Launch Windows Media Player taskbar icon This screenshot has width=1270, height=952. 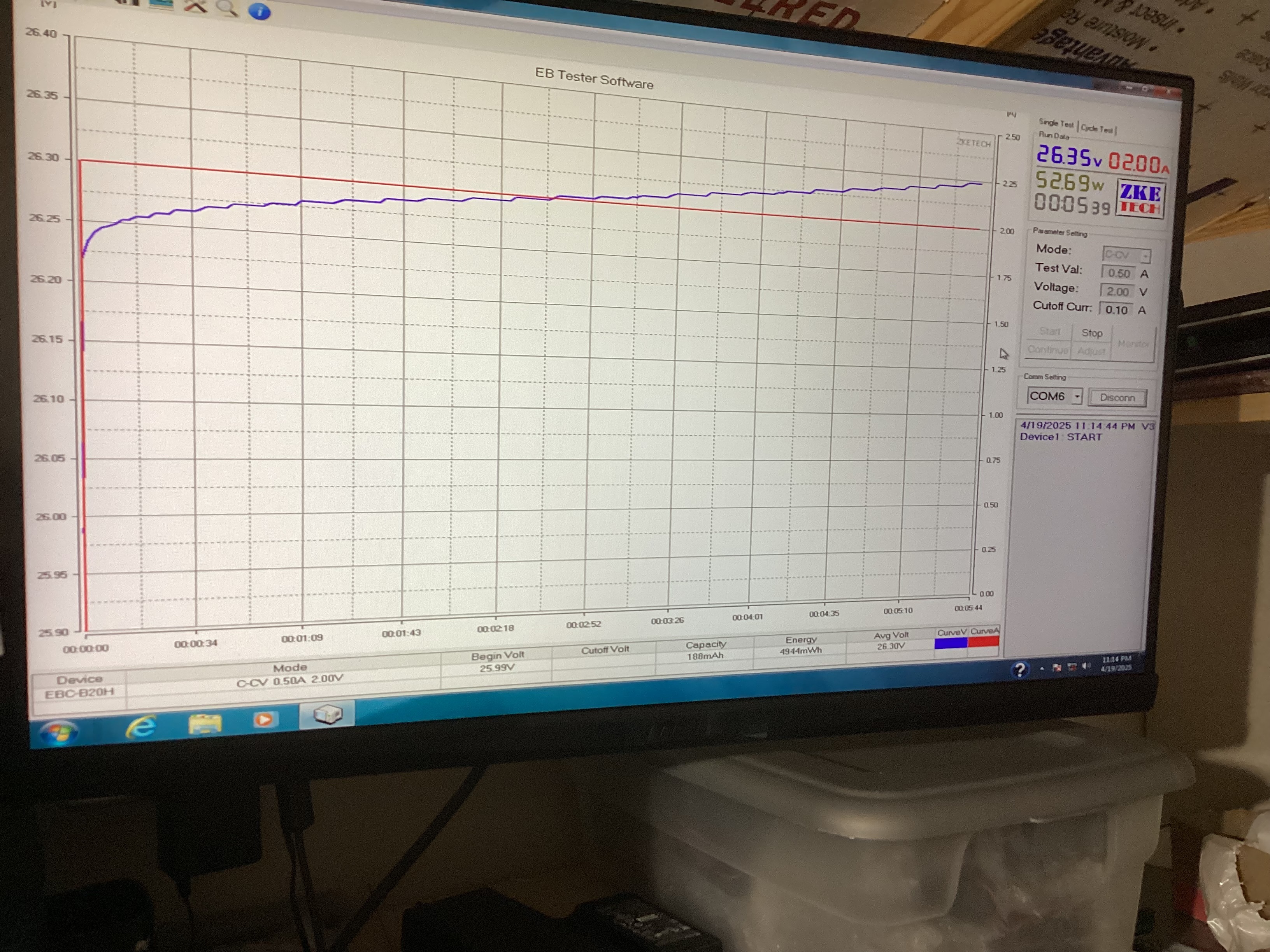point(263,719)
